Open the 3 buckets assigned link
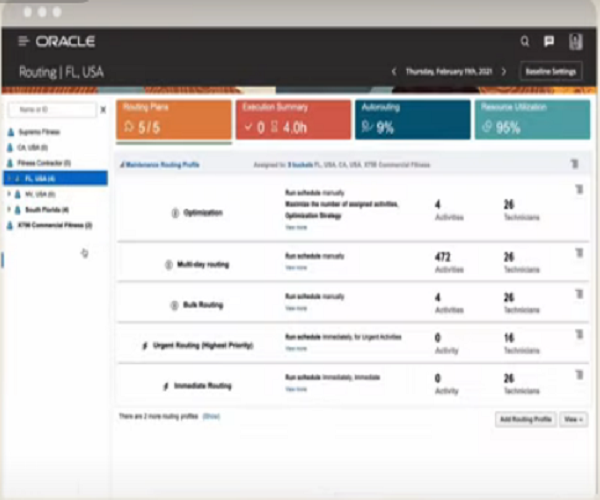Viewport: 600px width, 500px height. click(x=300, y=165)
